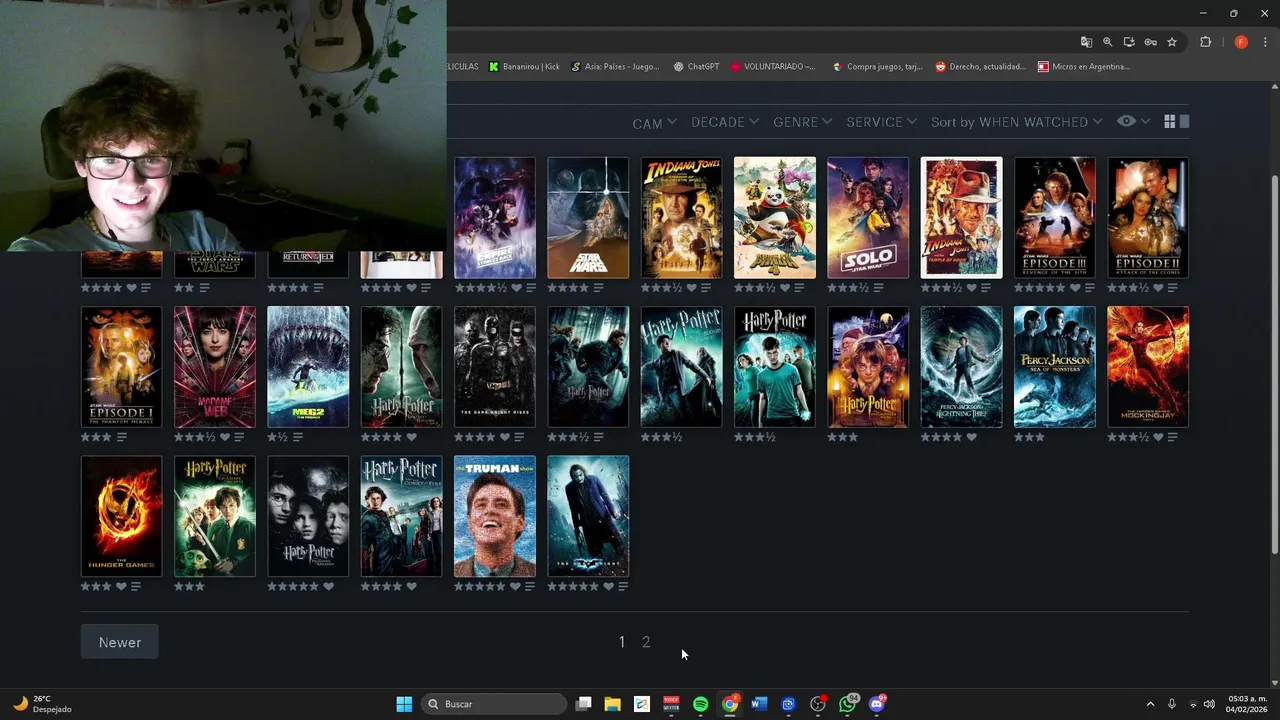
Task: Expand the CAM filter dropdown
Action: (655, 122)
